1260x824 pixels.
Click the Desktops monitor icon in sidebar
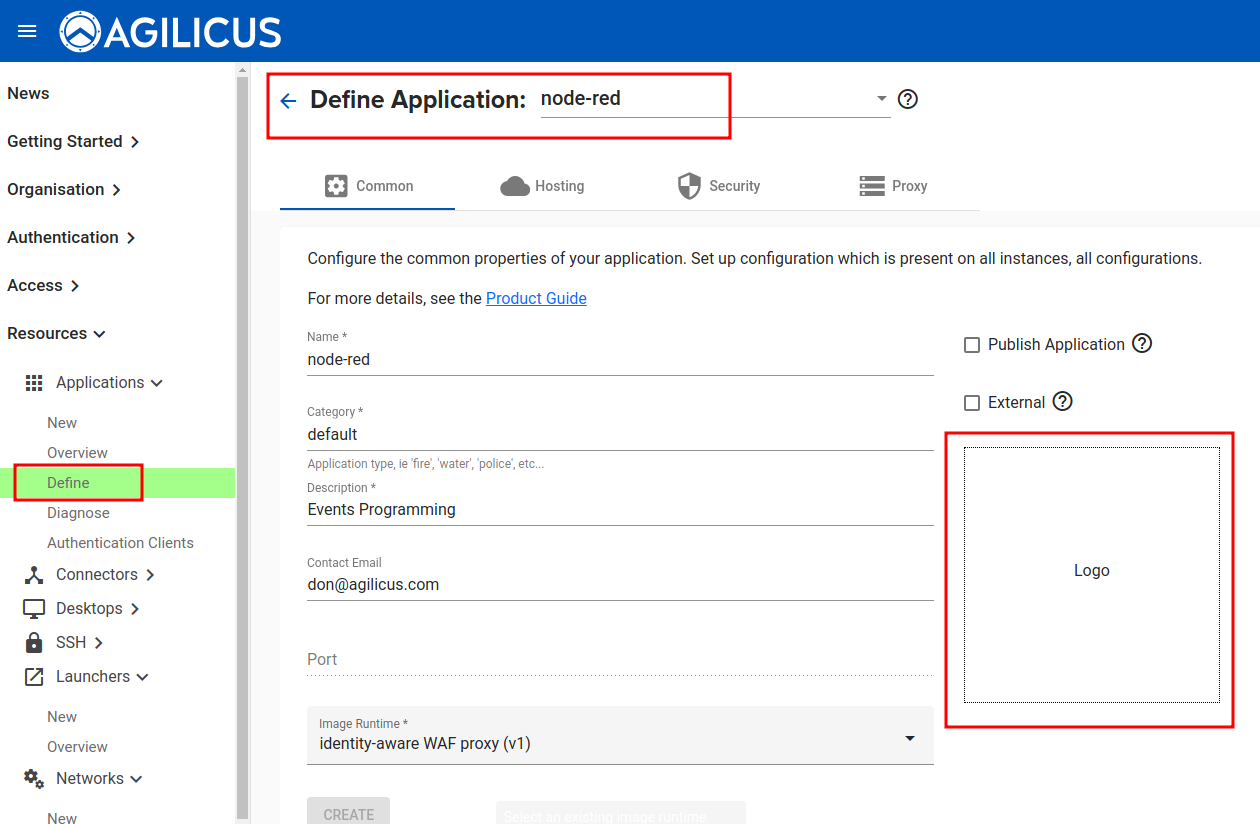click(x=34, y=608)
